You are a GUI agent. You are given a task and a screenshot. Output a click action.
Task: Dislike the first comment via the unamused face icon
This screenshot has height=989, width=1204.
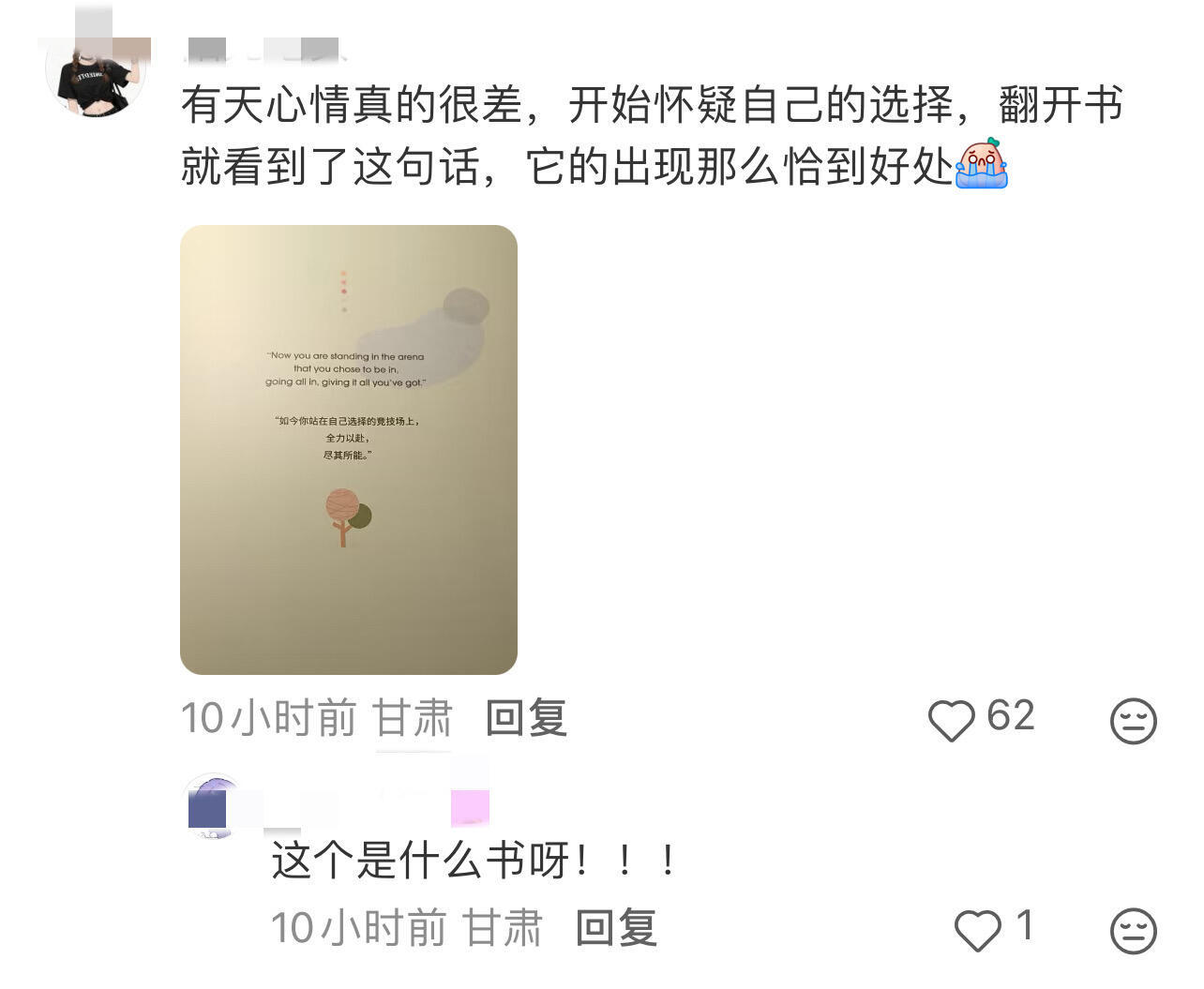pyautogui.click(x=1133, y=721)
